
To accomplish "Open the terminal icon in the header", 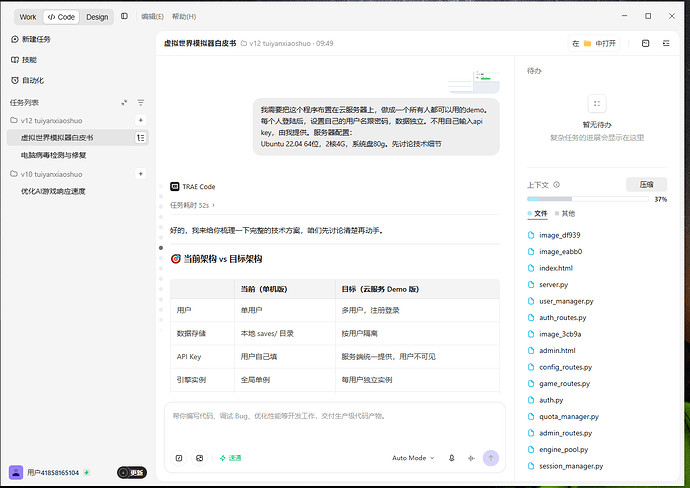I will point(646,43).
